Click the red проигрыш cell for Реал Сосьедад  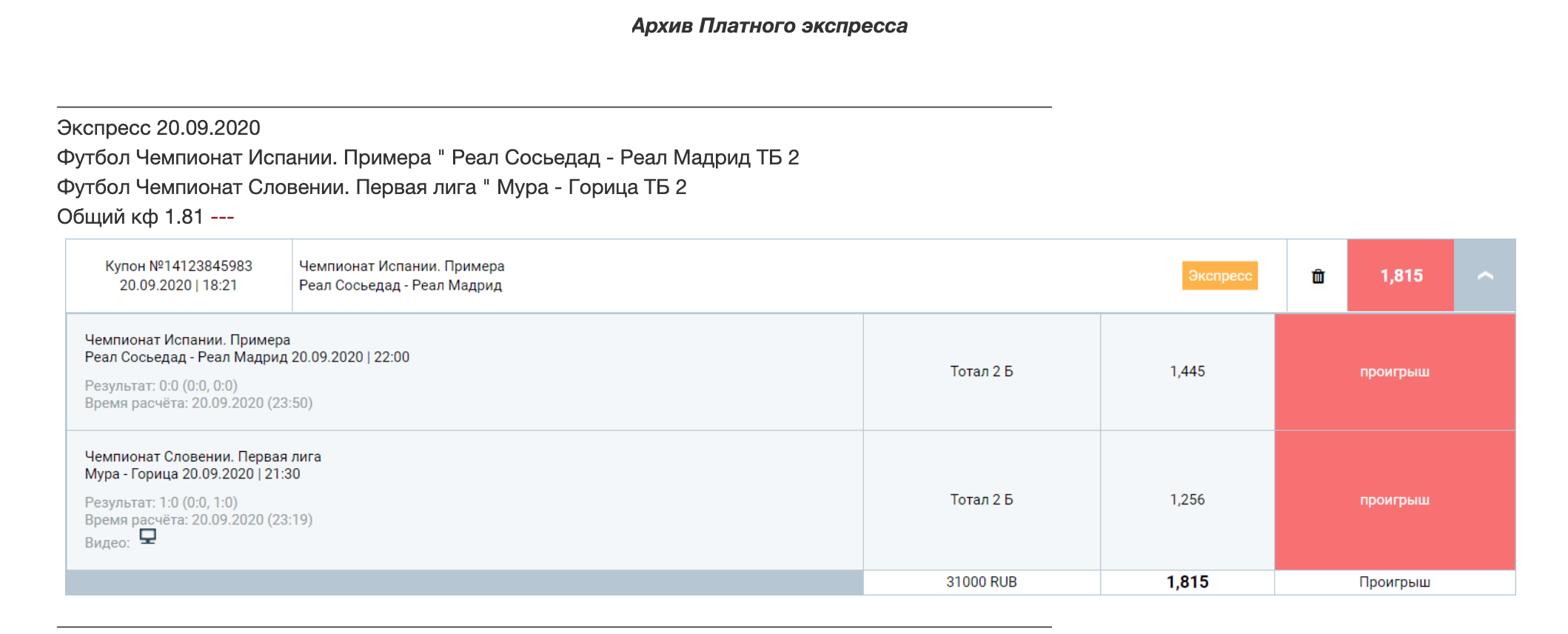(1395, 371)
